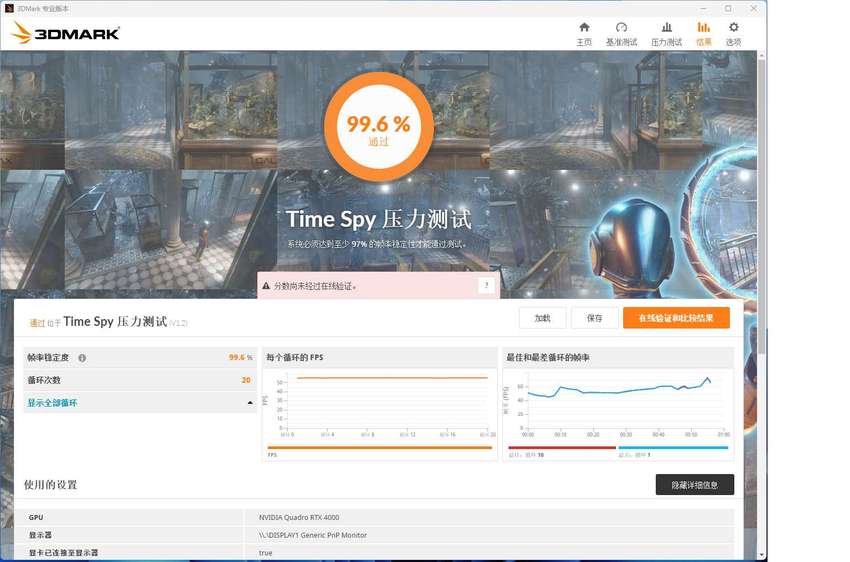Click the red worst-loop legend bar
850x562 pixels.
pyautogui.click(x=562, y=448)
